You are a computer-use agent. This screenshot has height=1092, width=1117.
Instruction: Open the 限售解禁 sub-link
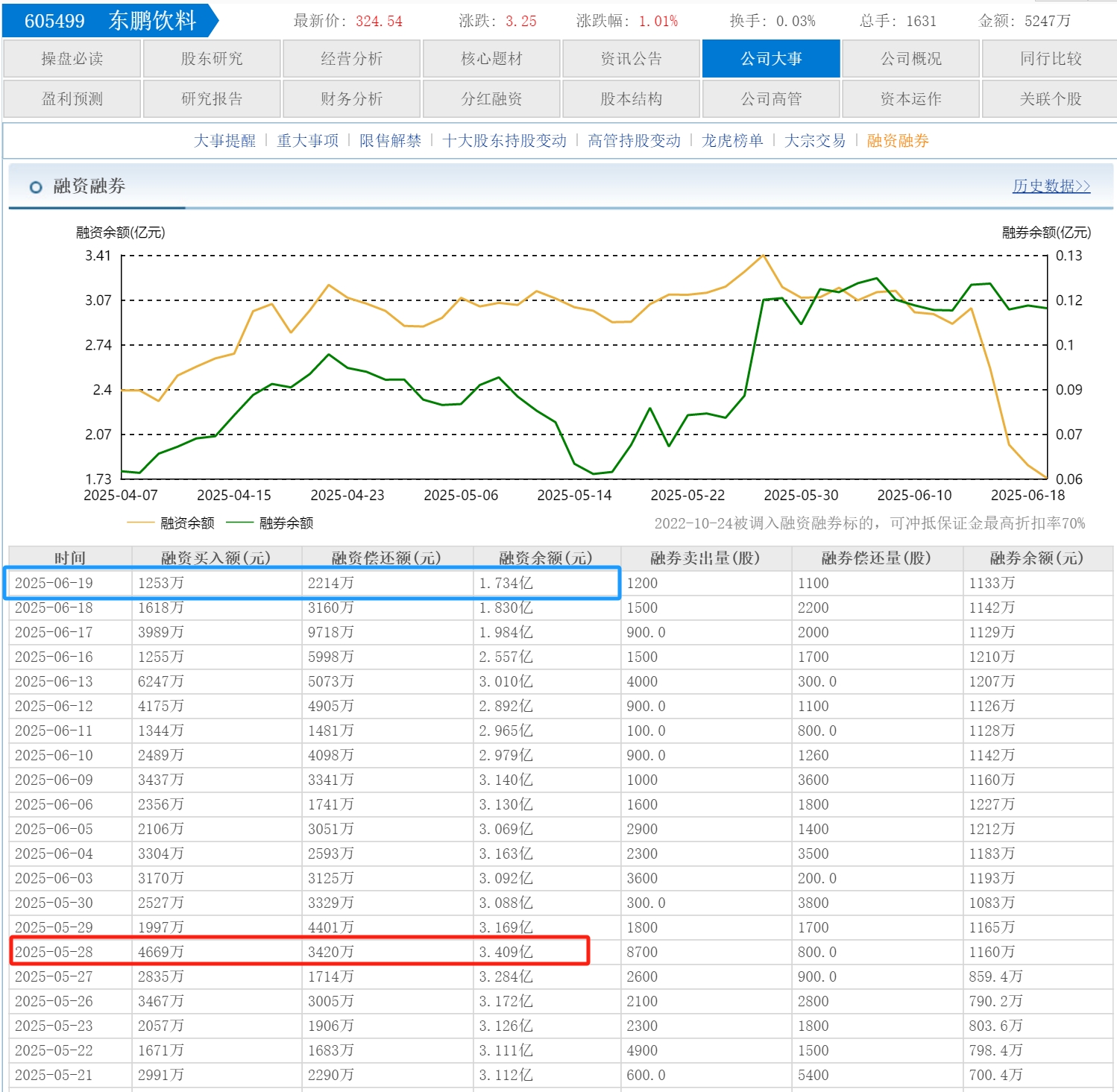click(390, 141)
